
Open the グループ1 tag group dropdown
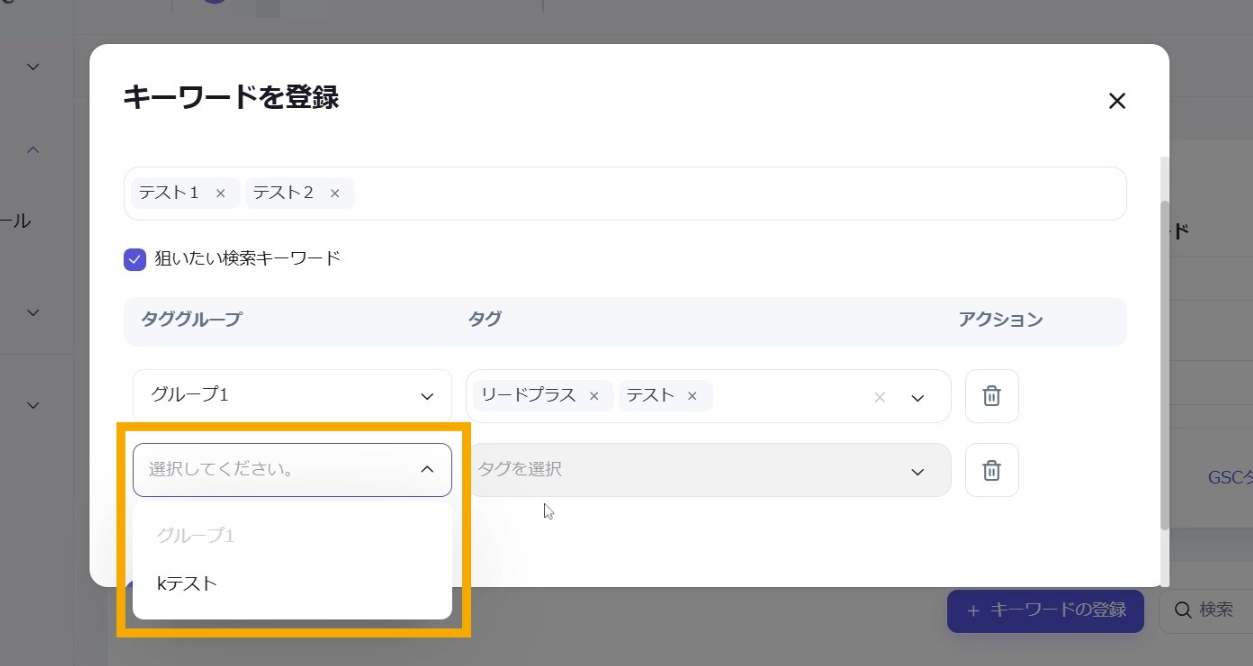click(x=291, y=396)
